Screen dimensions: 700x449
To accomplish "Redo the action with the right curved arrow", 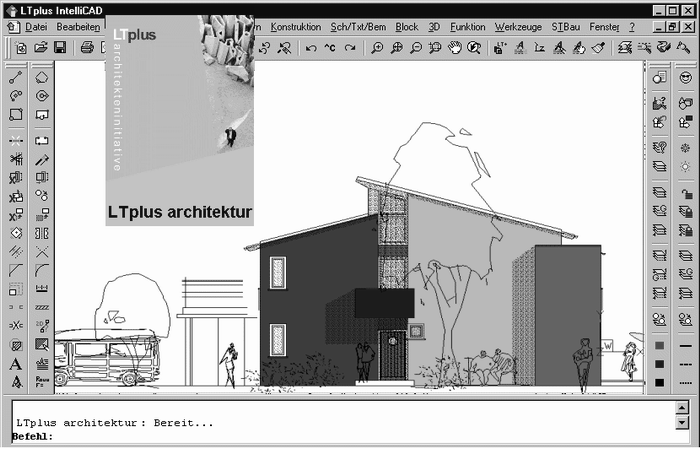I will pyautogui.click(x=350, y=48).
